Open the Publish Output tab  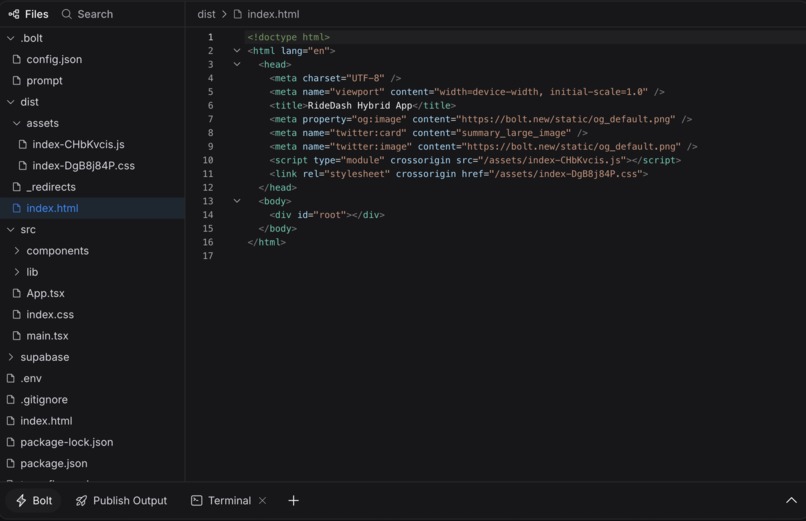[121, 500]
